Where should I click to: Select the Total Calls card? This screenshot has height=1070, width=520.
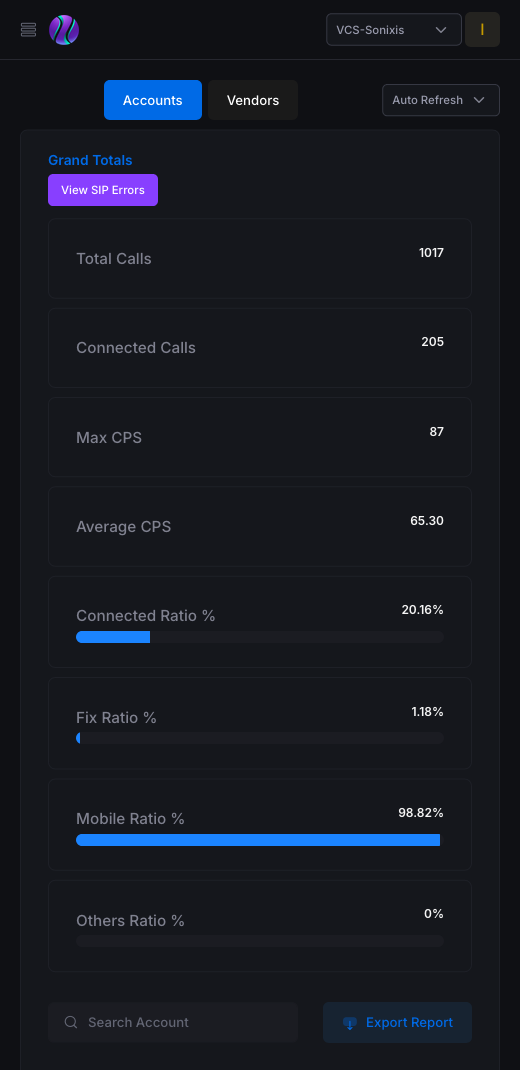(x=260, y=259)
